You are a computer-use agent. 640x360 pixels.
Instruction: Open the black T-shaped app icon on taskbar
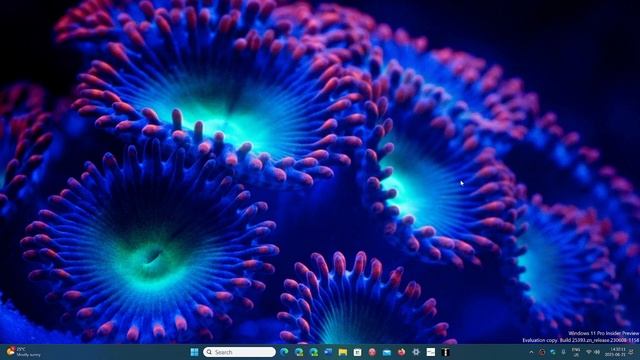445,352
